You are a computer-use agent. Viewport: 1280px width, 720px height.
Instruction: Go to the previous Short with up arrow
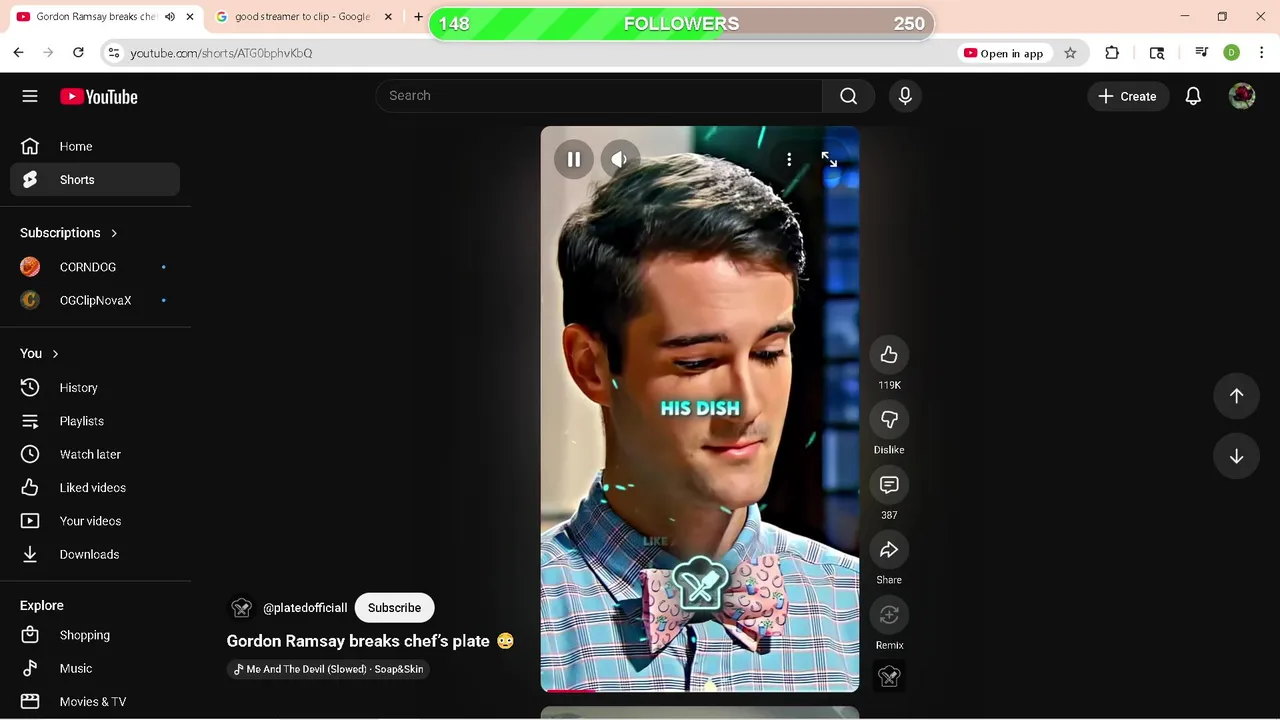[1236, 396]
